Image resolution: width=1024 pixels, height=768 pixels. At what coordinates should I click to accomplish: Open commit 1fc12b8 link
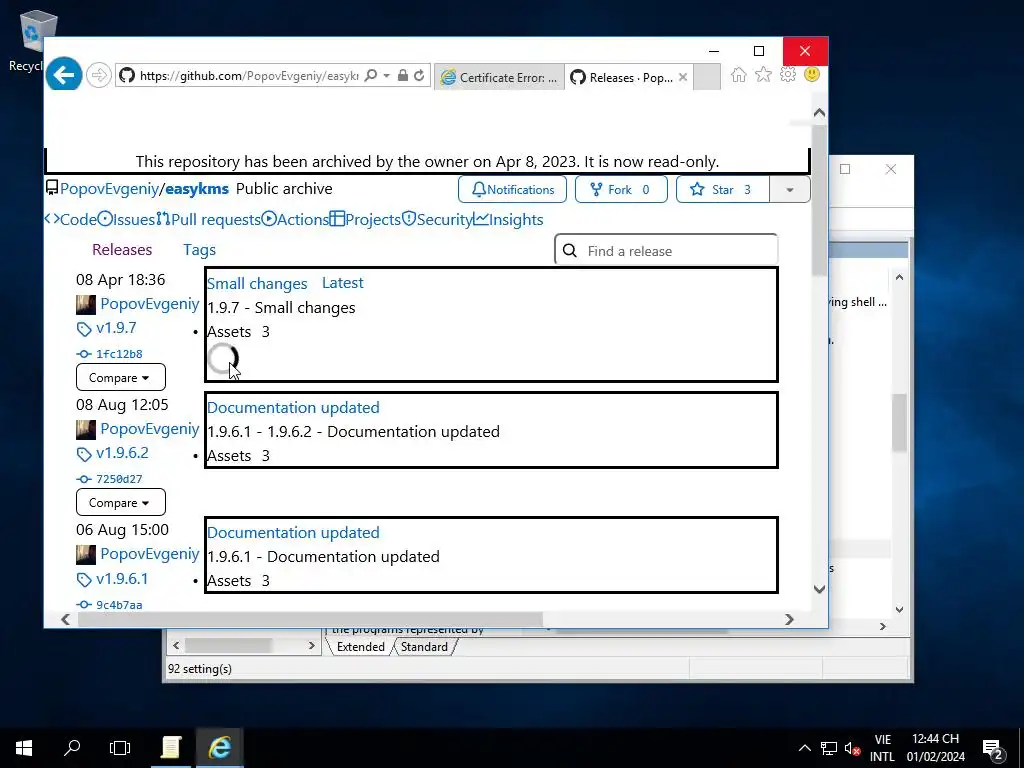(119, 354)
